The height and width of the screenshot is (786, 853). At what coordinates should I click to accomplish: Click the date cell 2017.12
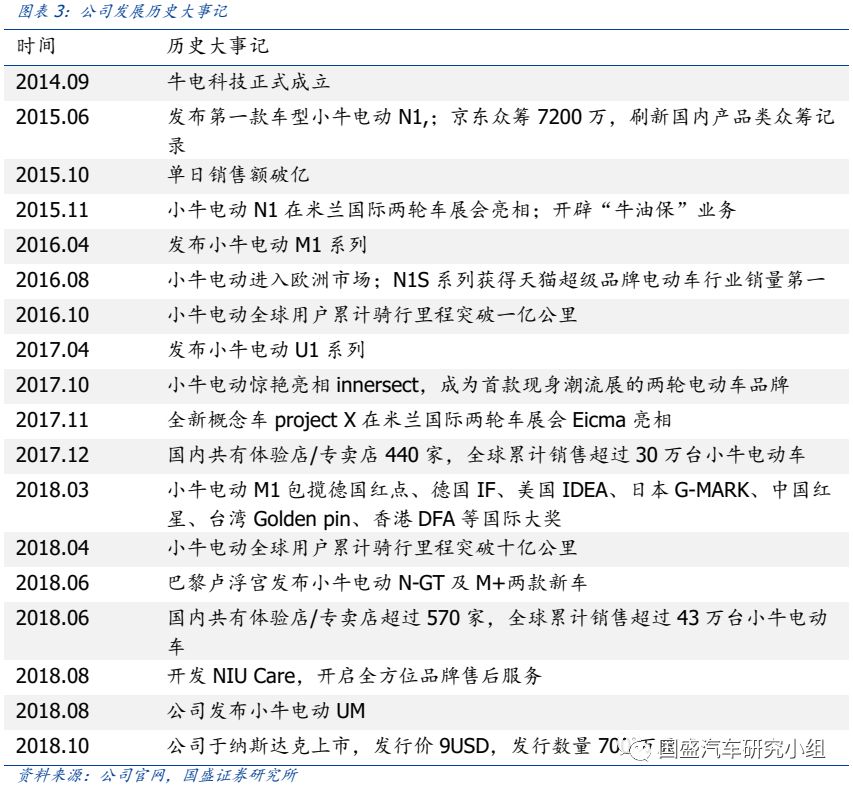coord(52,455)
